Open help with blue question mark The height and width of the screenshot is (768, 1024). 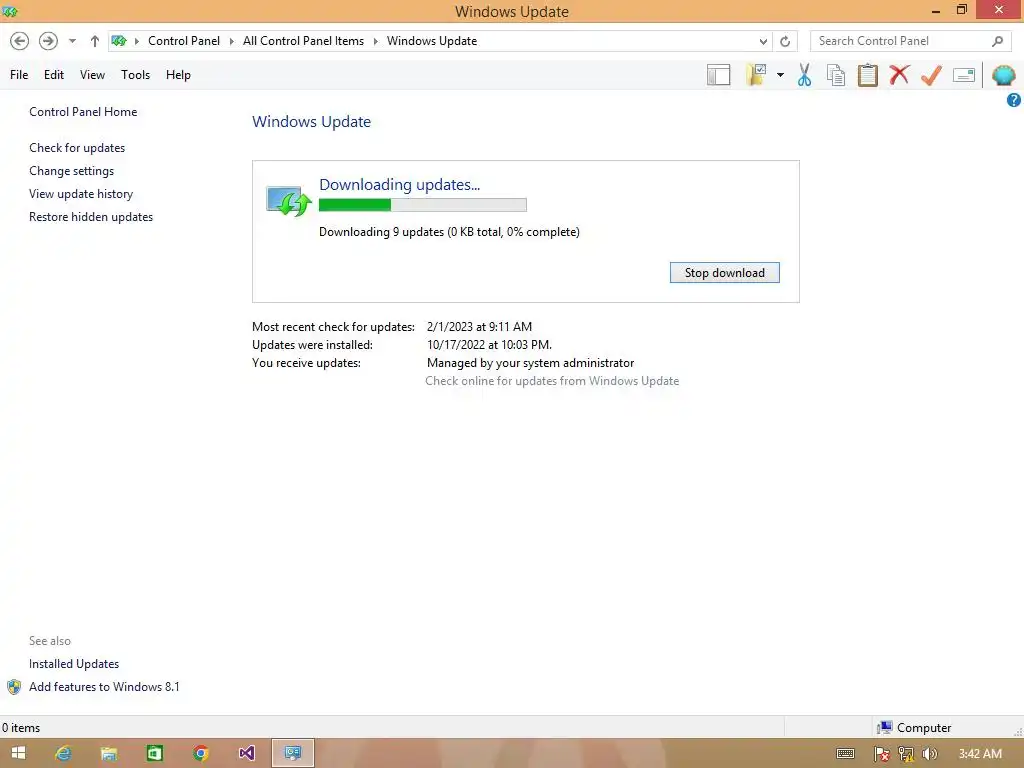tap(1014, 100)
